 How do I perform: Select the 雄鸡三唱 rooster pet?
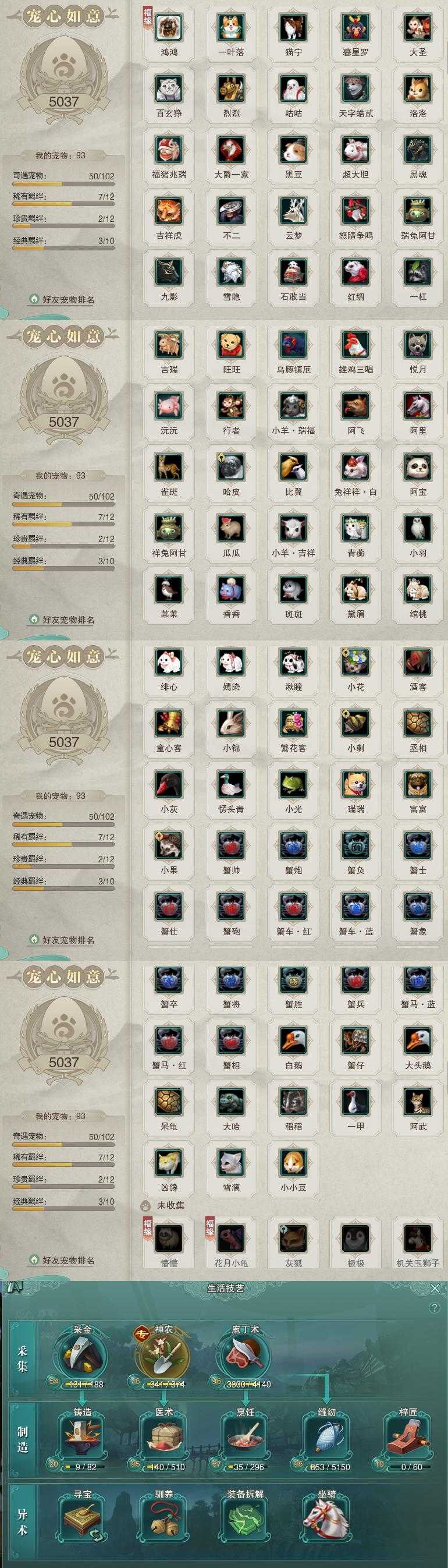tap(355, 345)
